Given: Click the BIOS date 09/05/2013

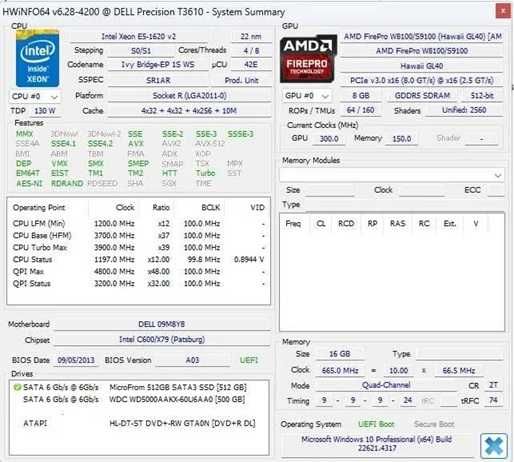Looking at the screenshot, I should coord(76,360).
